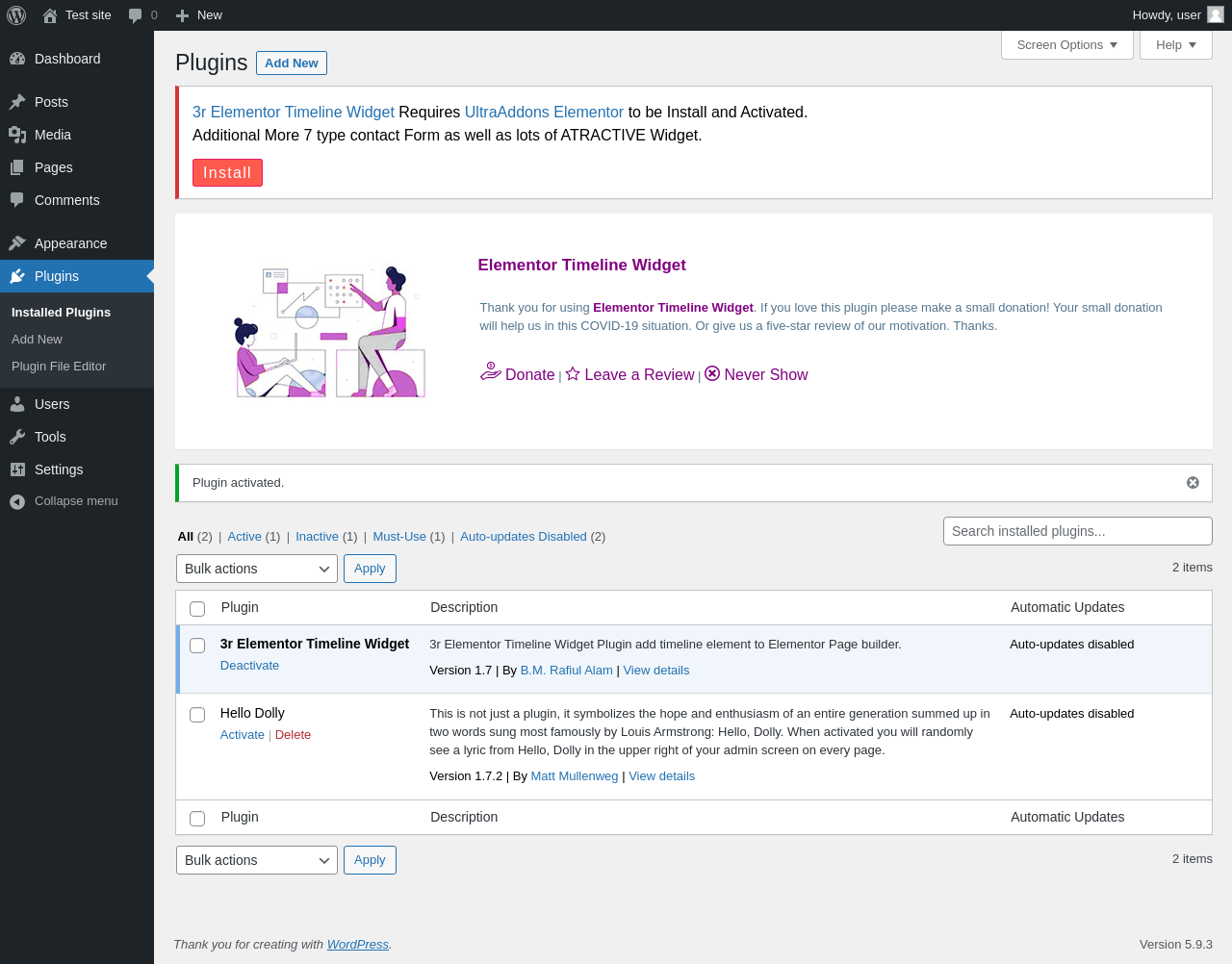Image resolution: width=1232 pixels, height=964 pixels.
Task: Filter plugins by Inactive
Action: (x=317, y=537)
